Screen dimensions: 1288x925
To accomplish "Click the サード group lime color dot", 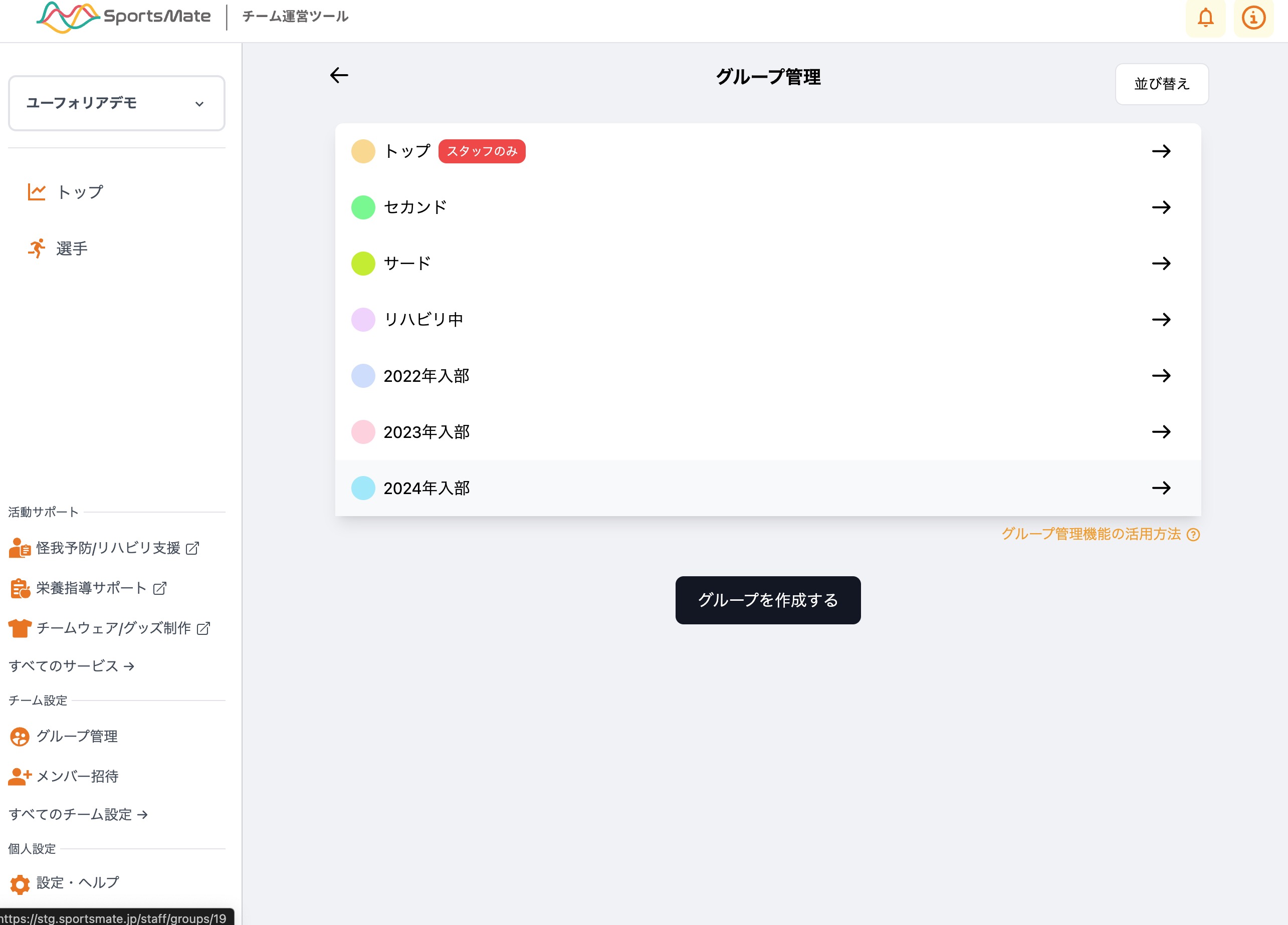I will coord(363,264).
